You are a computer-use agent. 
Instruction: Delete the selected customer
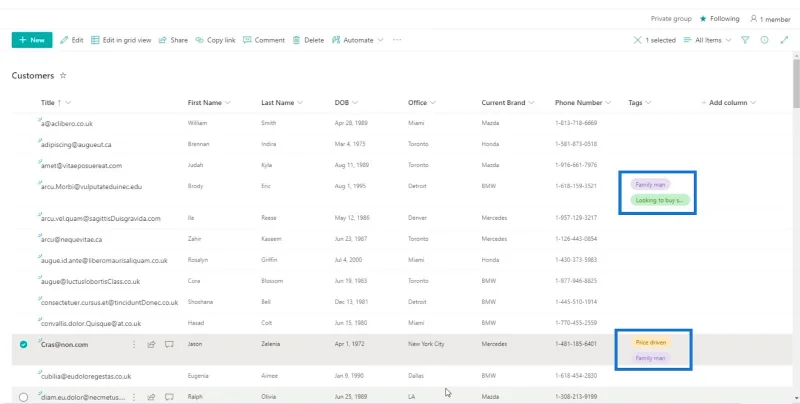click(x=308, y=40)
